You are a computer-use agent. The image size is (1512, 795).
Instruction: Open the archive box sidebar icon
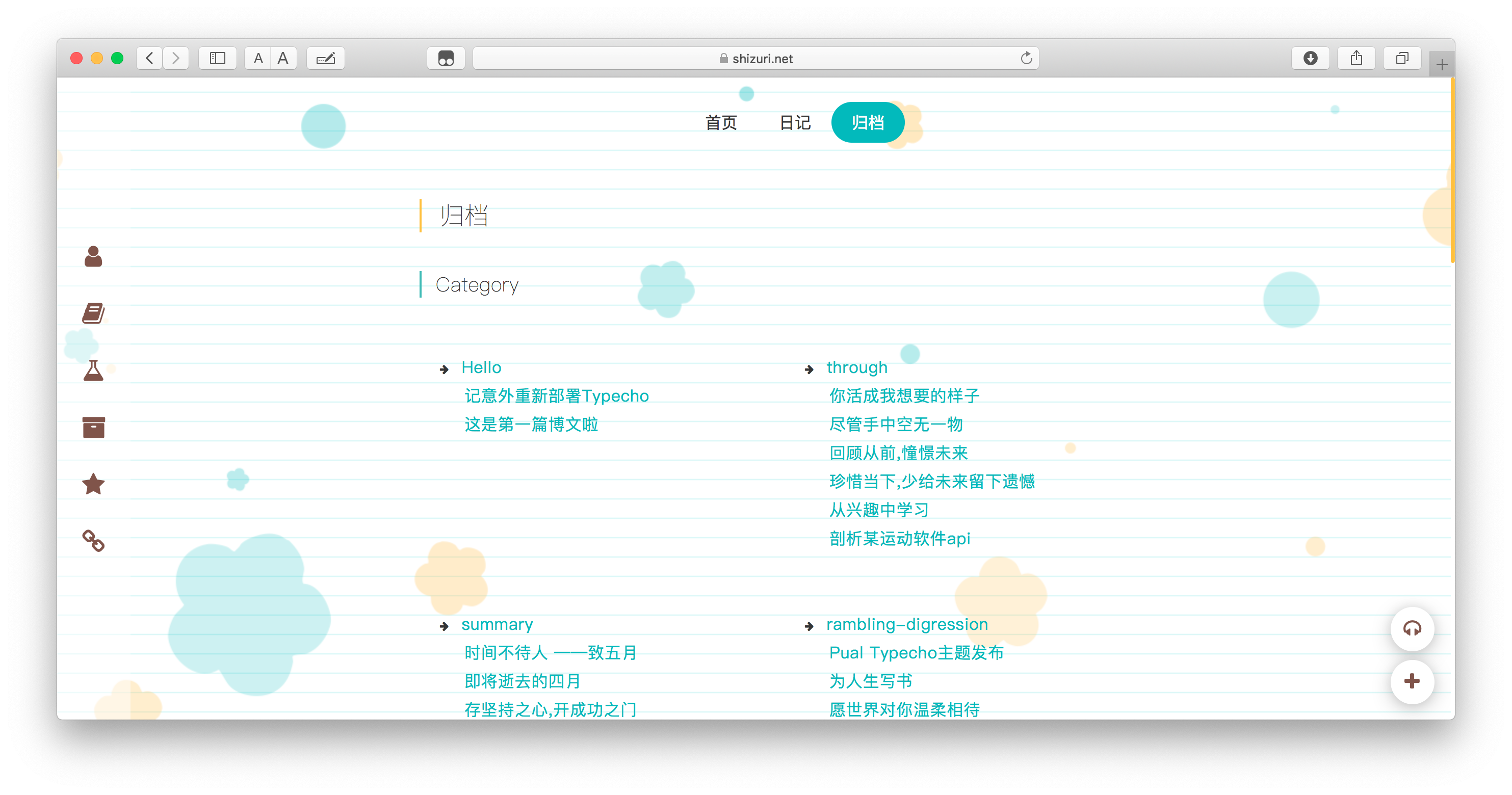coord(93,427)
